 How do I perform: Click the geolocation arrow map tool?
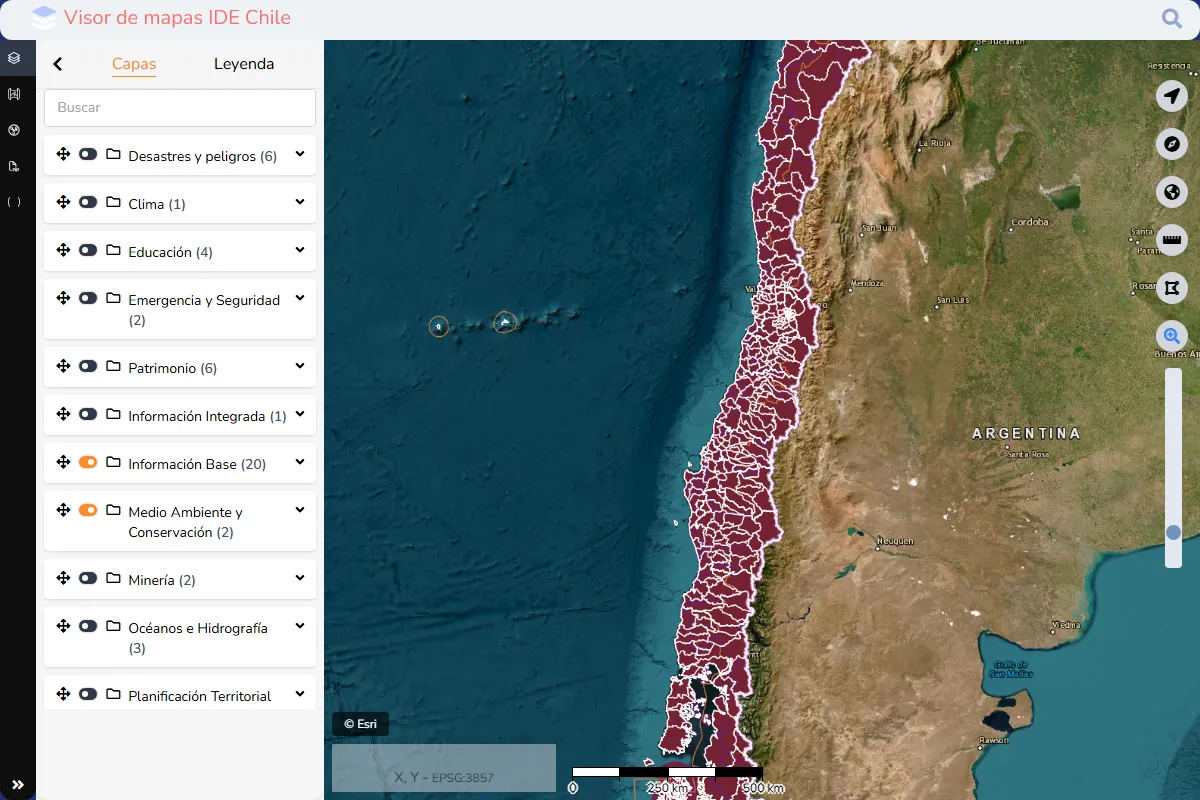[x=1172, y=96]
